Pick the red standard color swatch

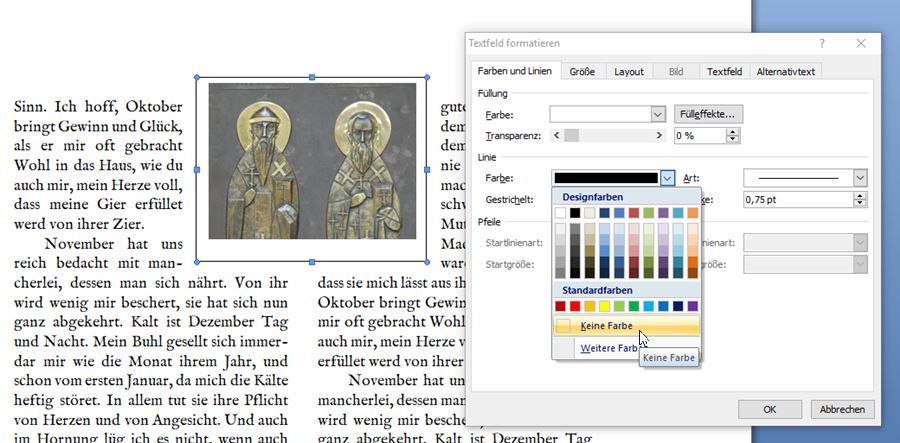[576, 306]
